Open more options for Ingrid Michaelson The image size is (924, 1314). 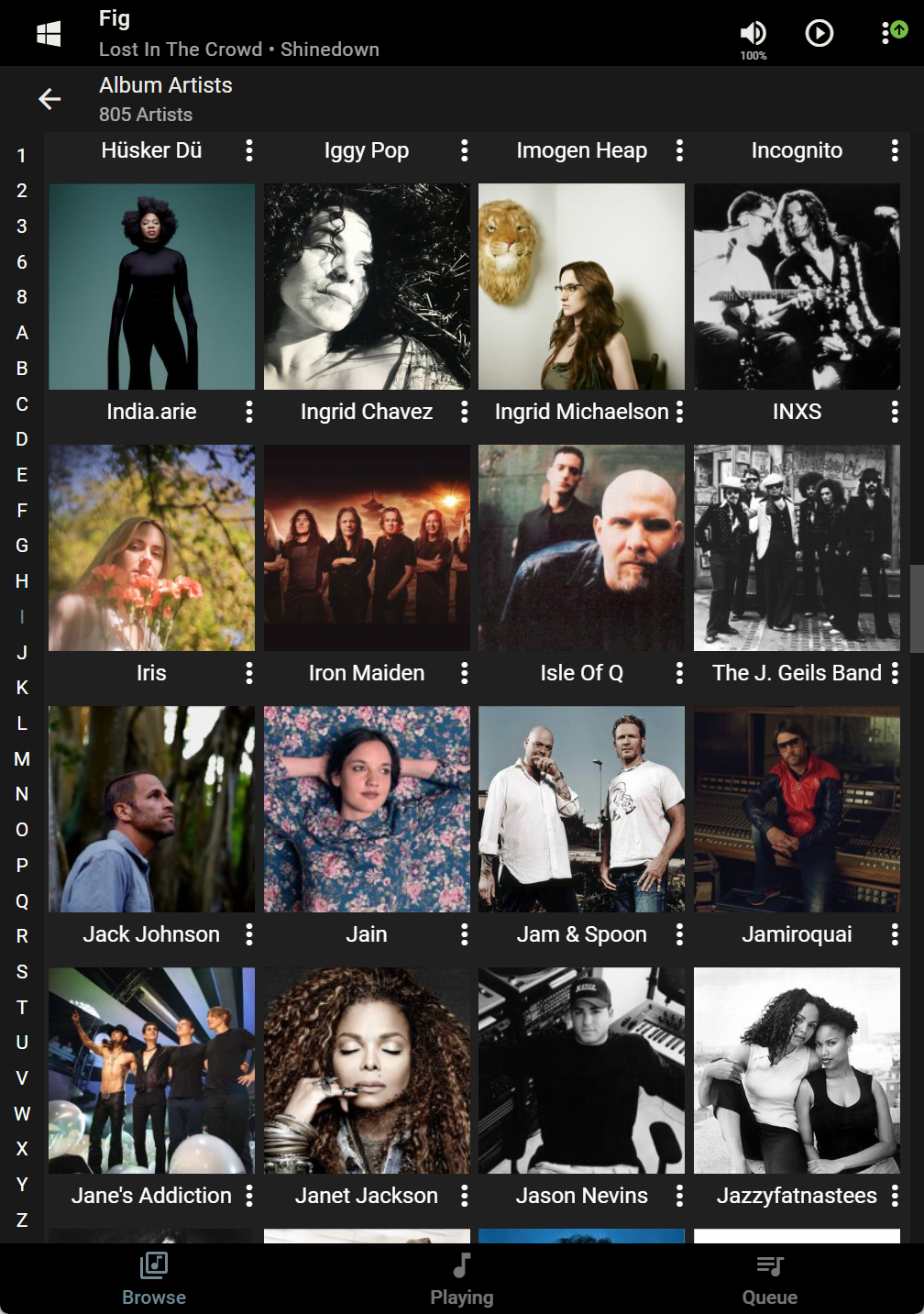tap(679, 412)
